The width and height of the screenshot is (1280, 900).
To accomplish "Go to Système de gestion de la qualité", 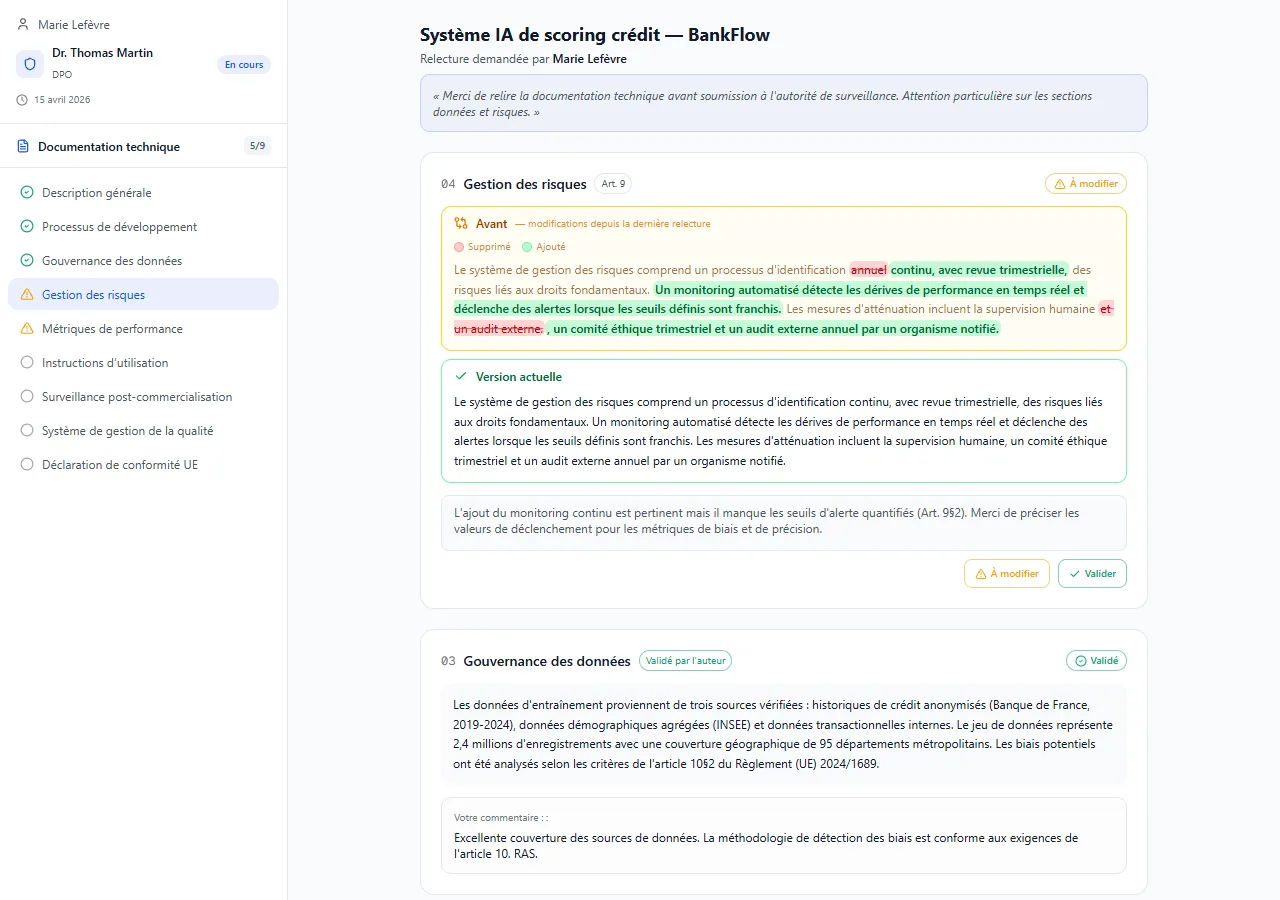I will tap(127, 431).
